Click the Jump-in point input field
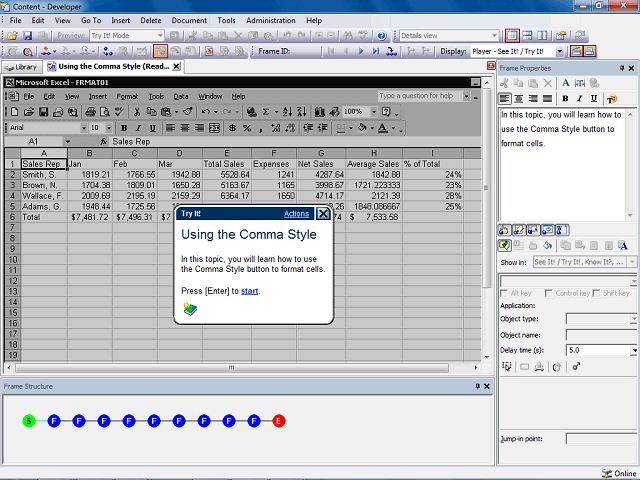Image resolution: width=640 pixels, height=480 pixels. pyautogui.click(x=602, y=439)
